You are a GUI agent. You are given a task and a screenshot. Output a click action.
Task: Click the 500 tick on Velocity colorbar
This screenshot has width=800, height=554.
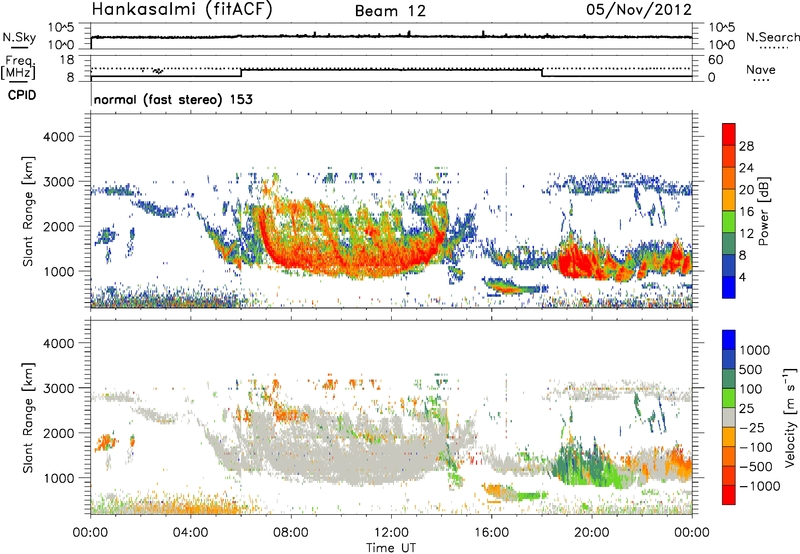point(751,369)
